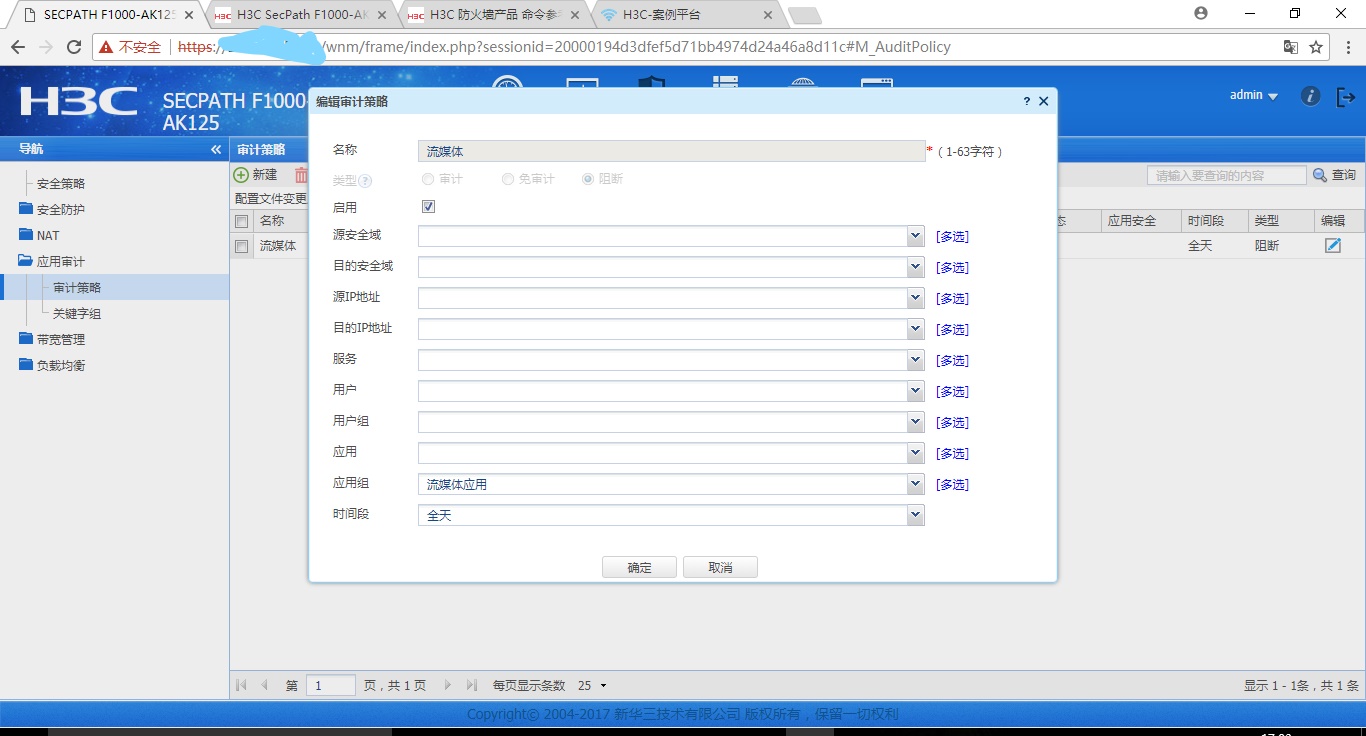The width and height of the screenshot is (1366, 736).
Task: Open the info icon in the H3C header
Action: click(1310, 96)
